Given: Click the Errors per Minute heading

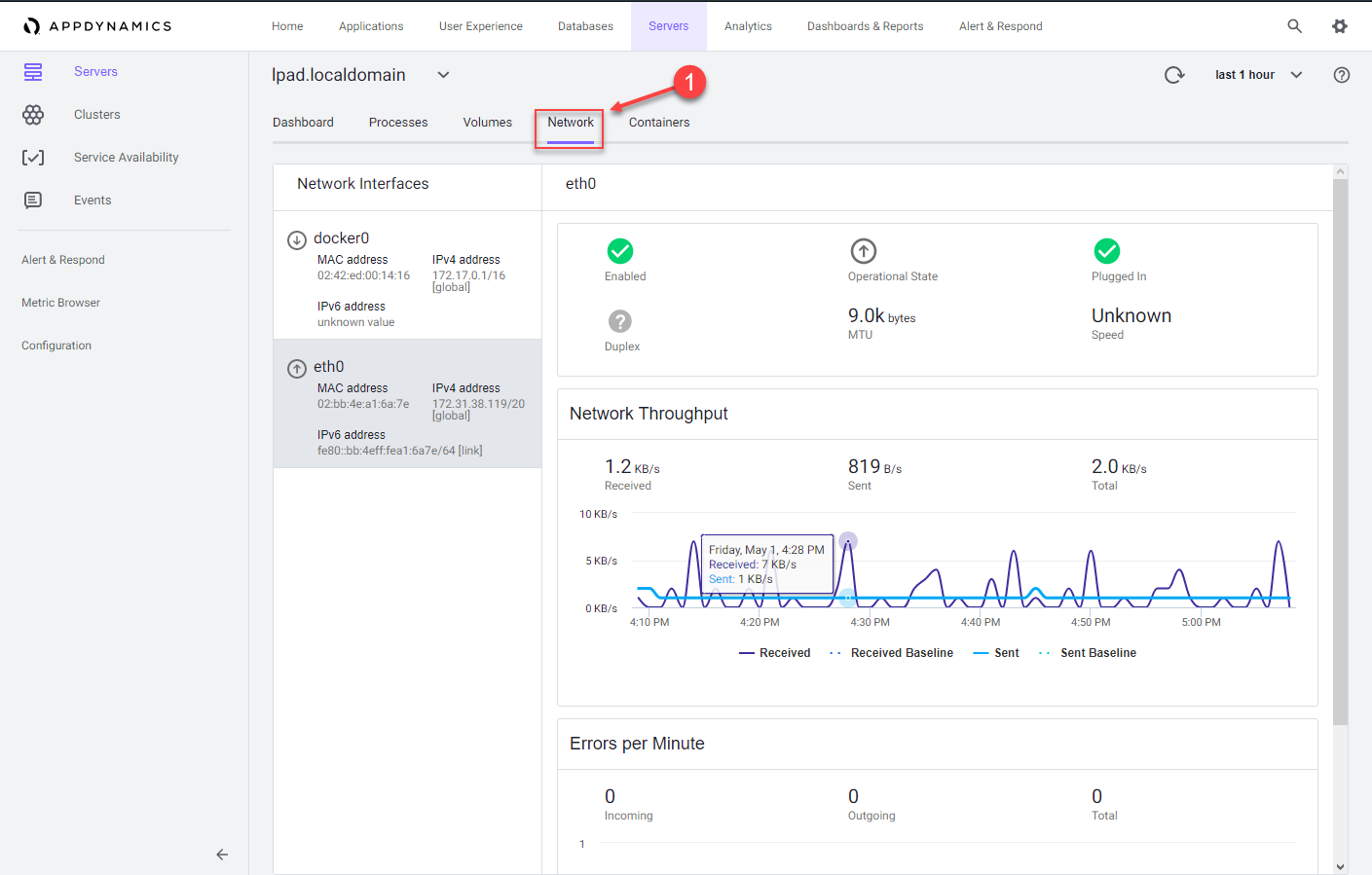Looking at the screenshot, I should tap(637, 744).
